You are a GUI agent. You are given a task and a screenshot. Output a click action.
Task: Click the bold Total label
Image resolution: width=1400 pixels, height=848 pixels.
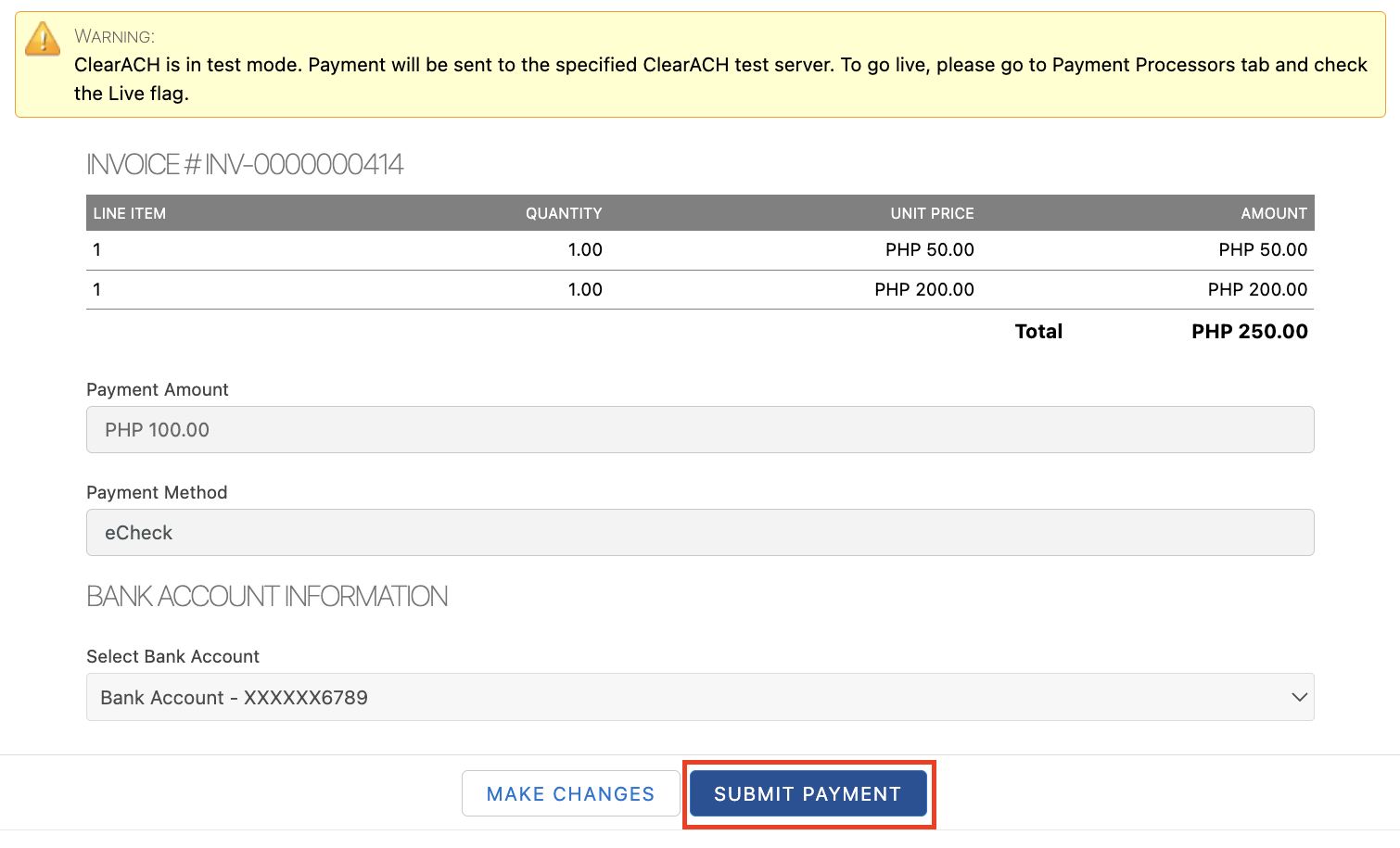(x=1038, y=332)
